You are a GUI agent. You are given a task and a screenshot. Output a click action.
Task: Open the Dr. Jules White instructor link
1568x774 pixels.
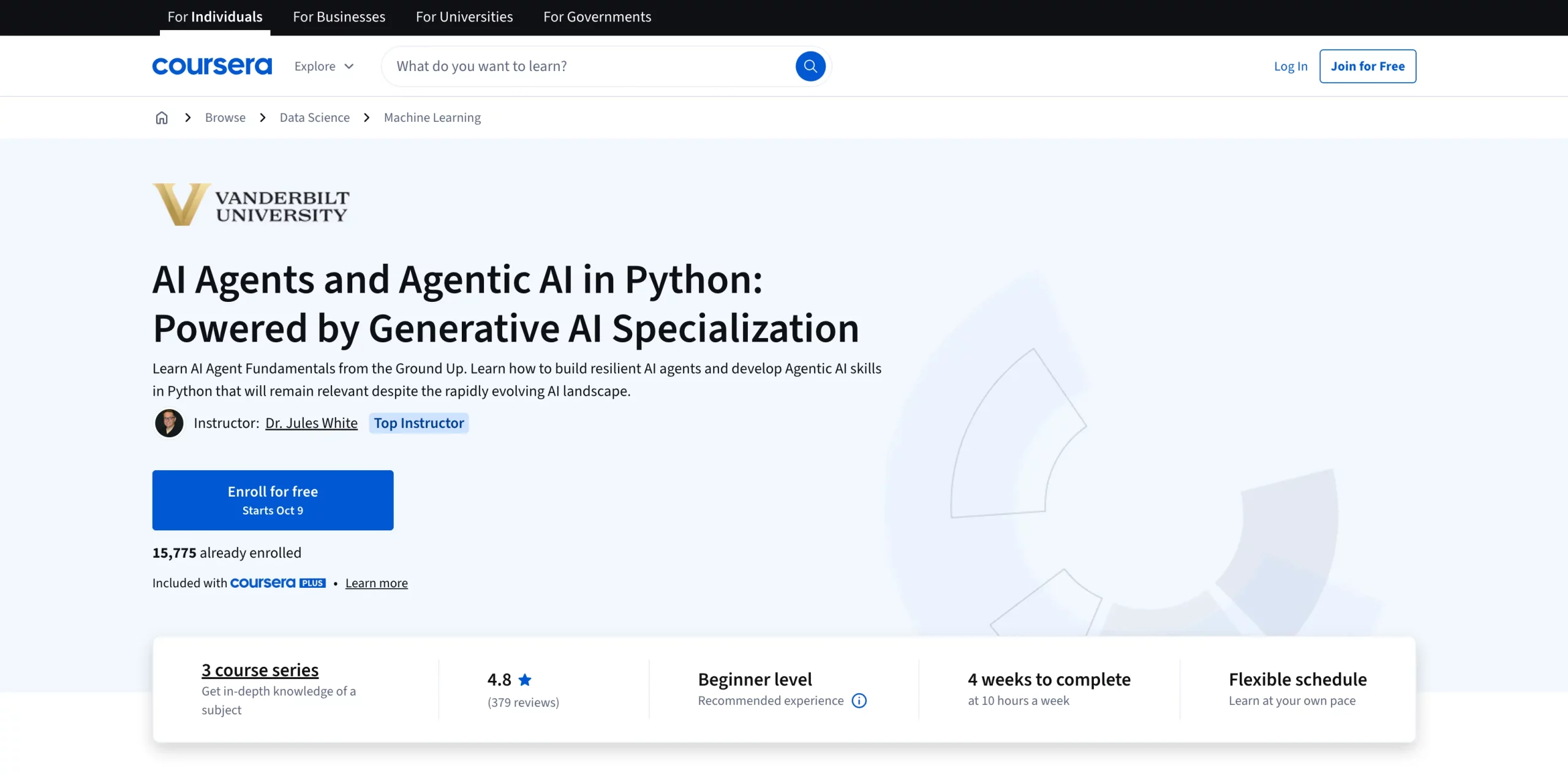click(311, 423)
